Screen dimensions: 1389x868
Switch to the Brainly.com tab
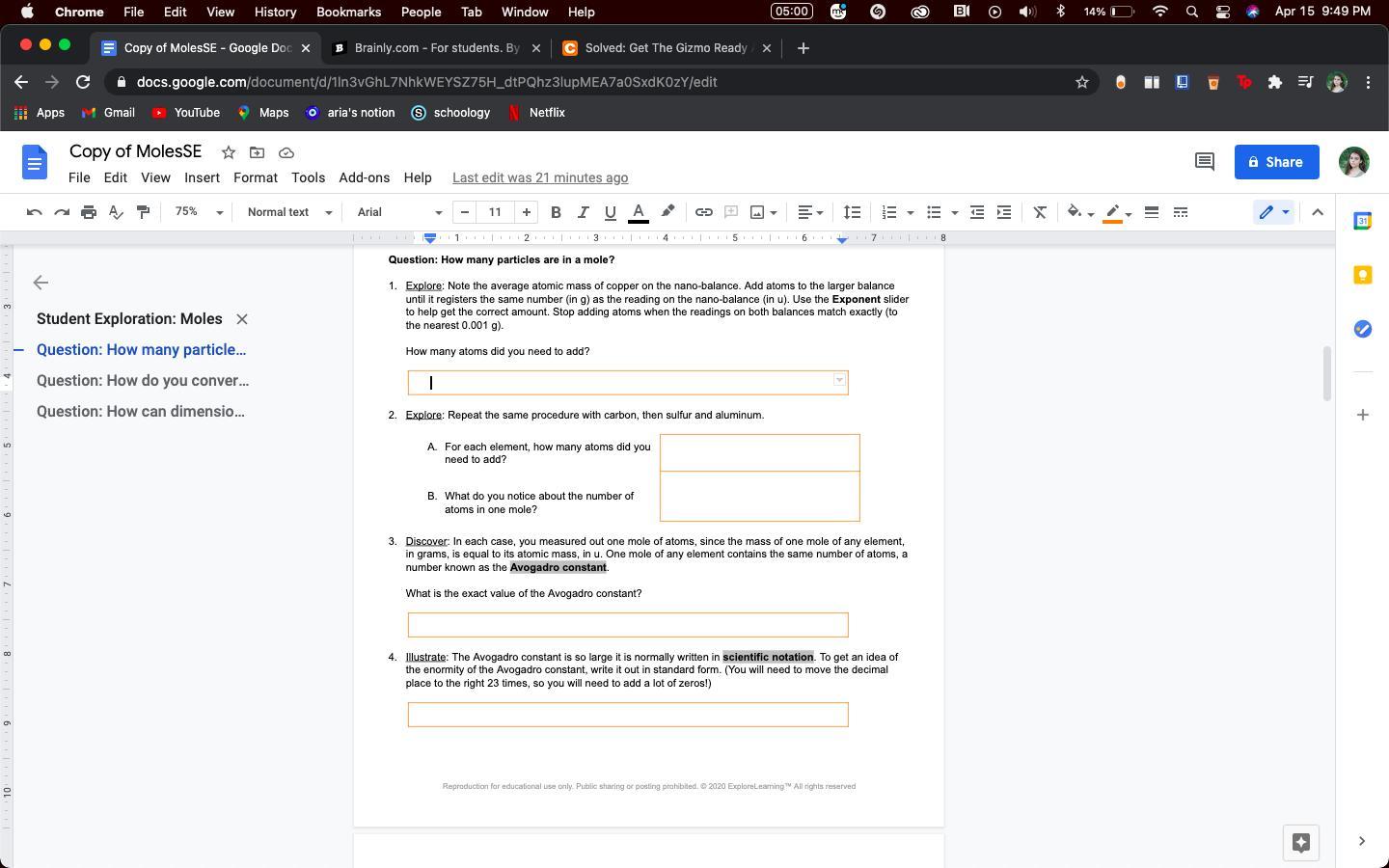[436, 48]
